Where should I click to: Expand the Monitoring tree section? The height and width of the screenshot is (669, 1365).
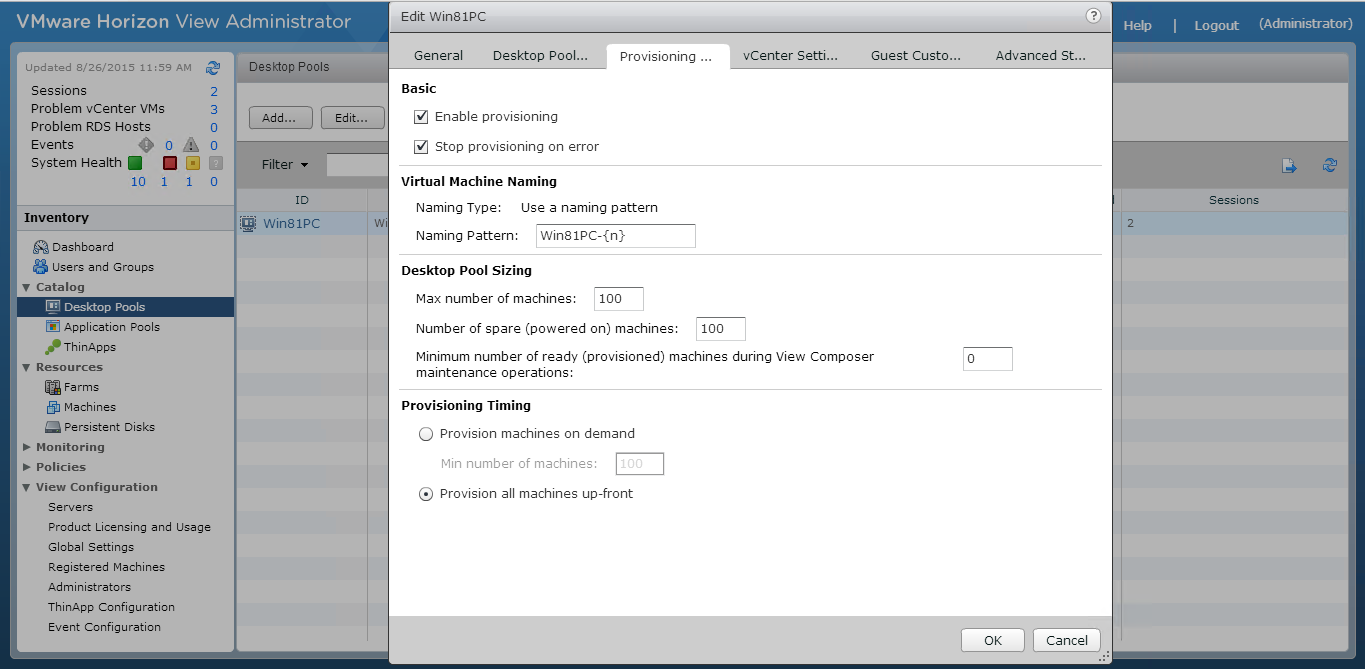27,447
